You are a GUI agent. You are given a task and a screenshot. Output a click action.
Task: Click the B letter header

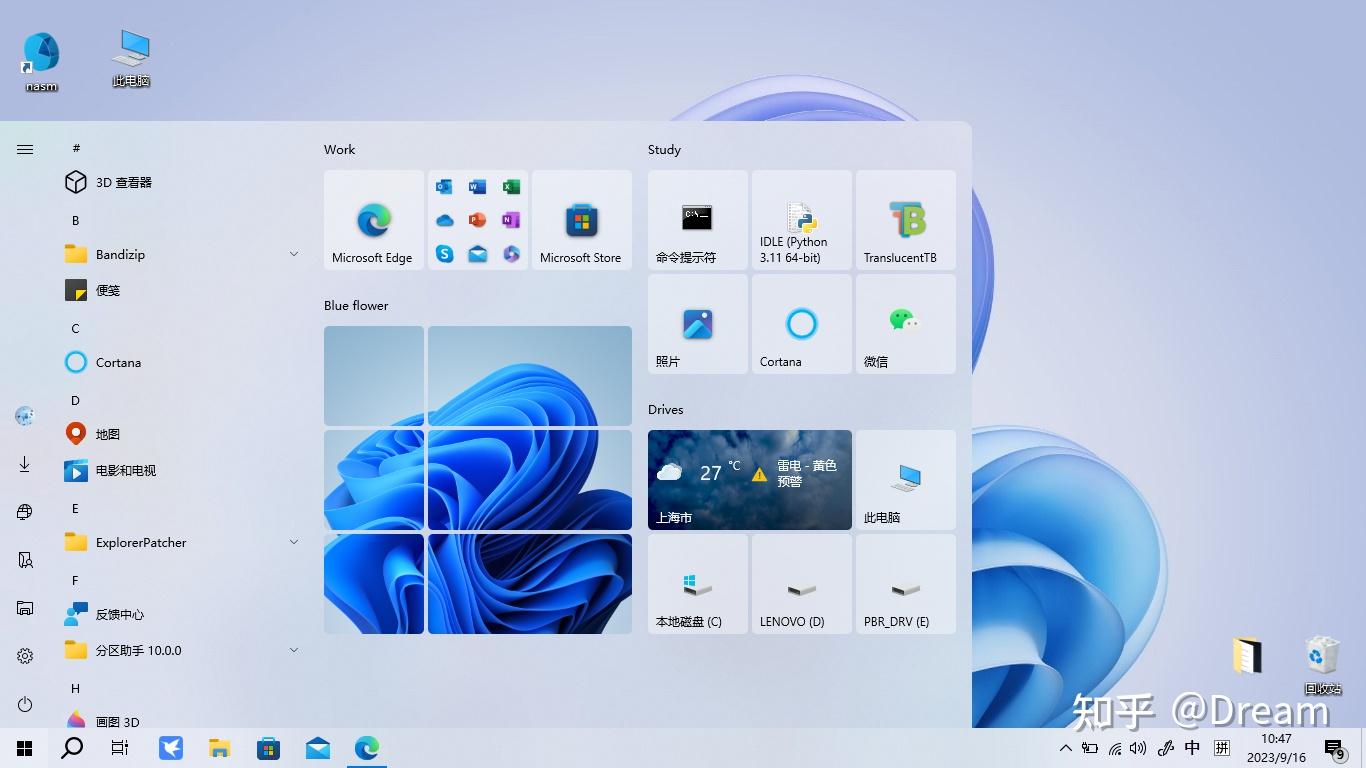pos(76,220)
